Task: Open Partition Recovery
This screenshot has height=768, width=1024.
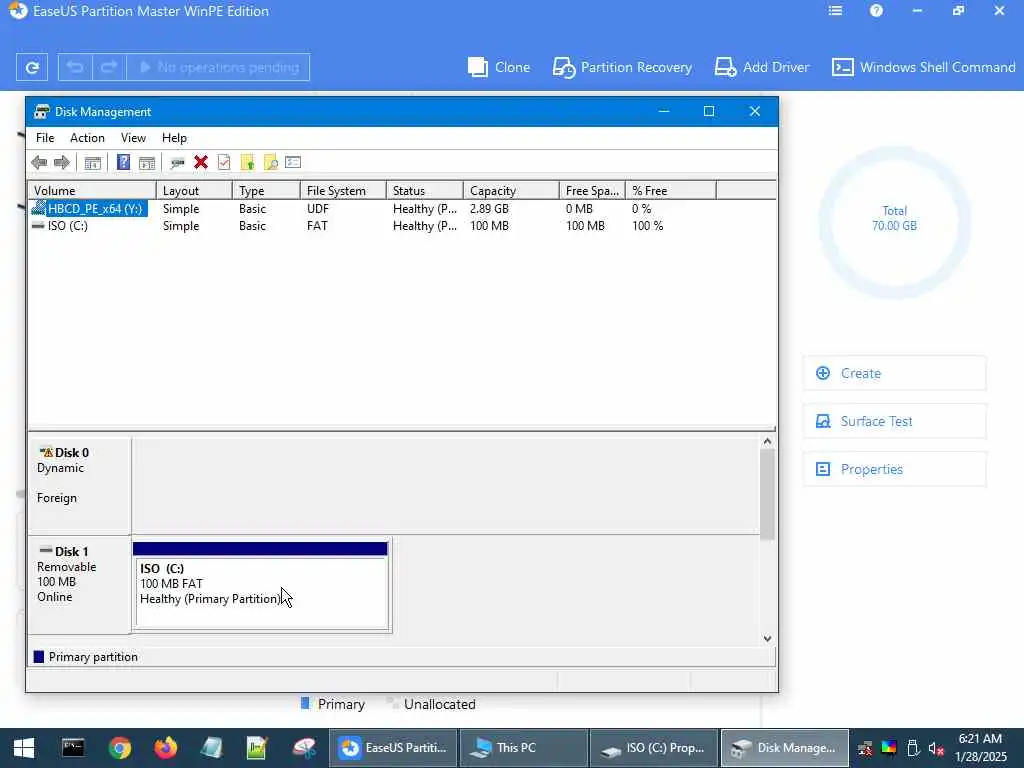Action: tap(622, 67)
